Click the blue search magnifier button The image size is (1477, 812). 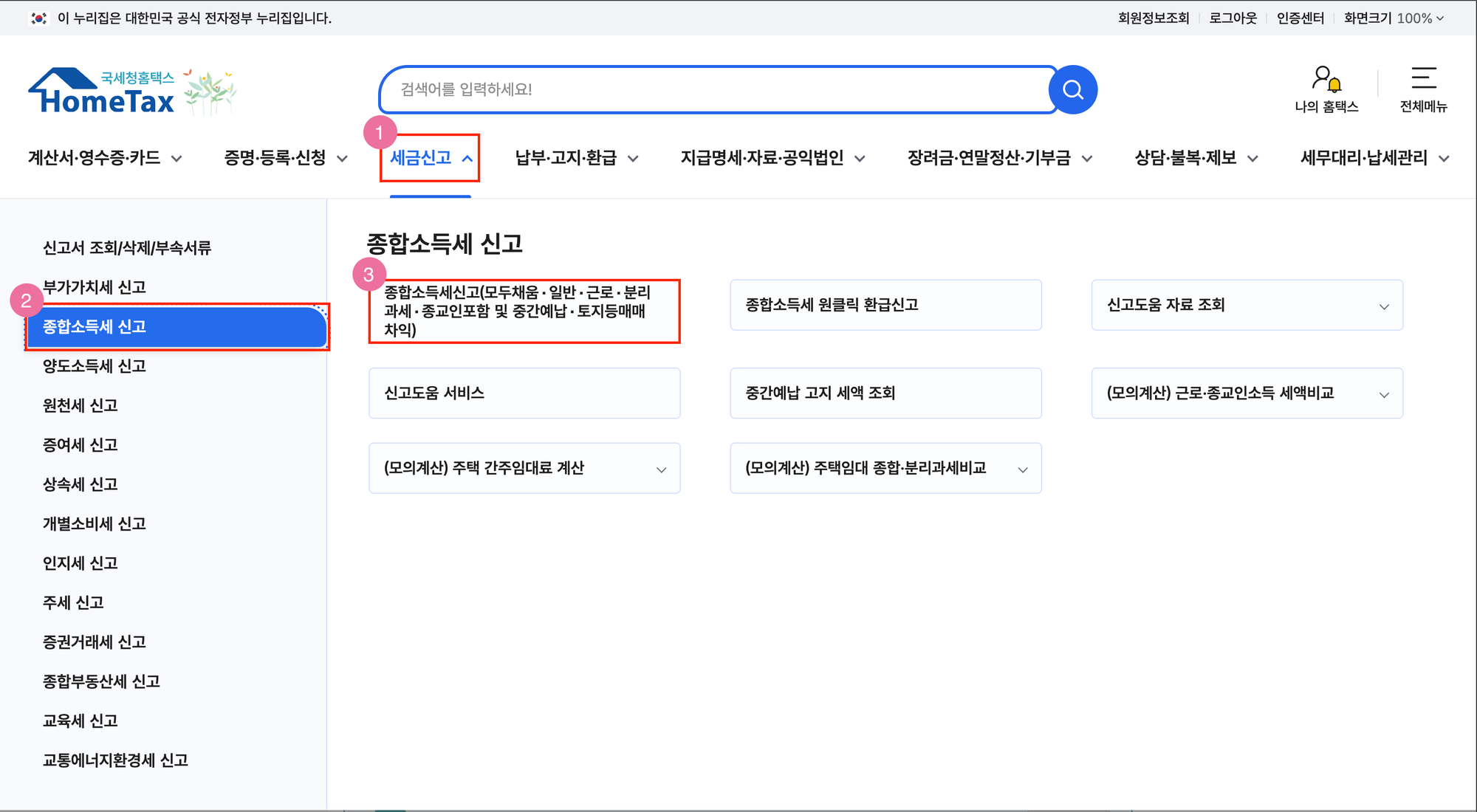(1072, 90)
